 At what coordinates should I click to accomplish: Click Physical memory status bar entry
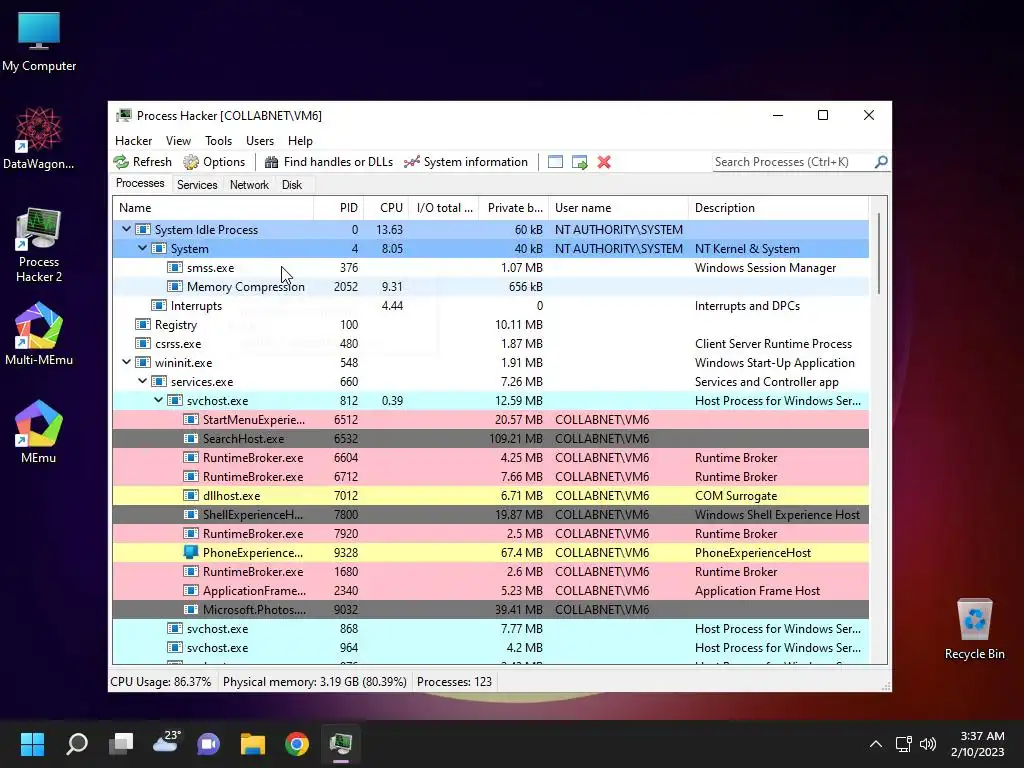pyautogui.click(x=315, y=682)
